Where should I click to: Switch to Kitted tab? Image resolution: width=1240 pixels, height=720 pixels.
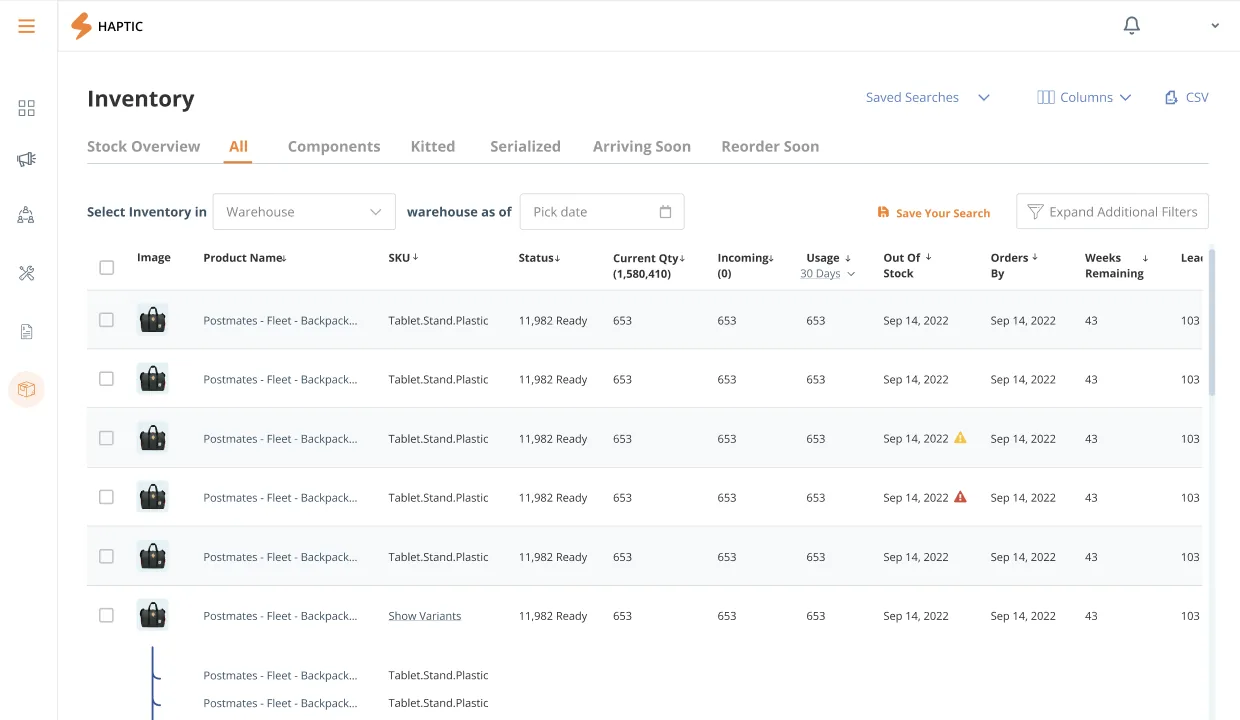pyautogui.click(x=433, y=146)
